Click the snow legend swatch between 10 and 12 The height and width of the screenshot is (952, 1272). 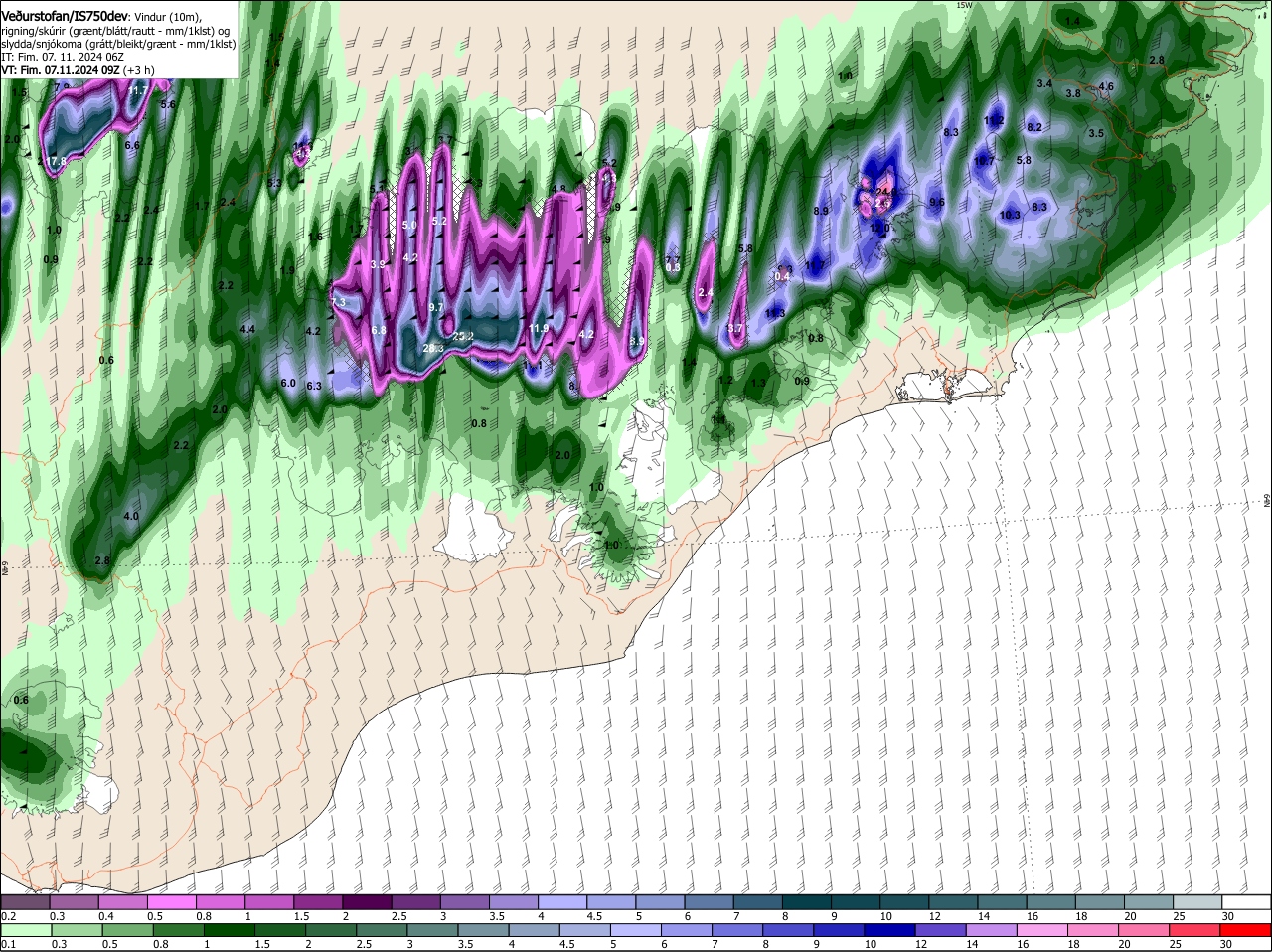click(904, 902)
